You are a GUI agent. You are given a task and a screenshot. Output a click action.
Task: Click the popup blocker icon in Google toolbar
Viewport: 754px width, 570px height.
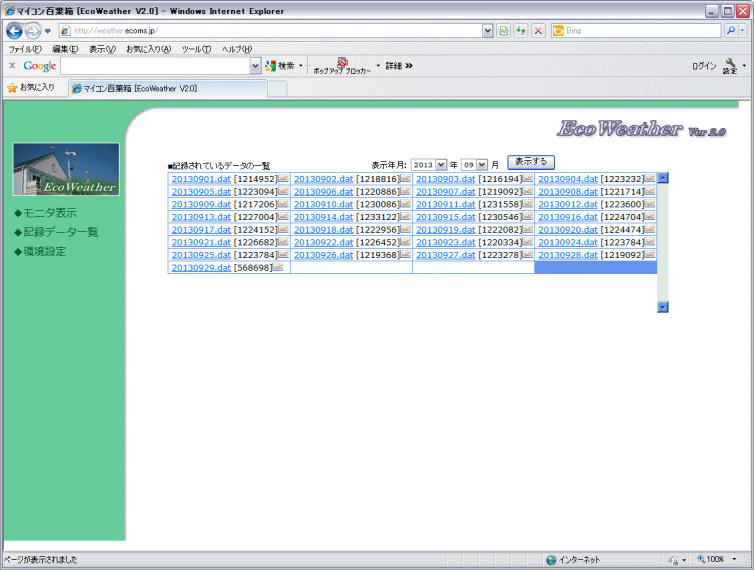(341, 63)
